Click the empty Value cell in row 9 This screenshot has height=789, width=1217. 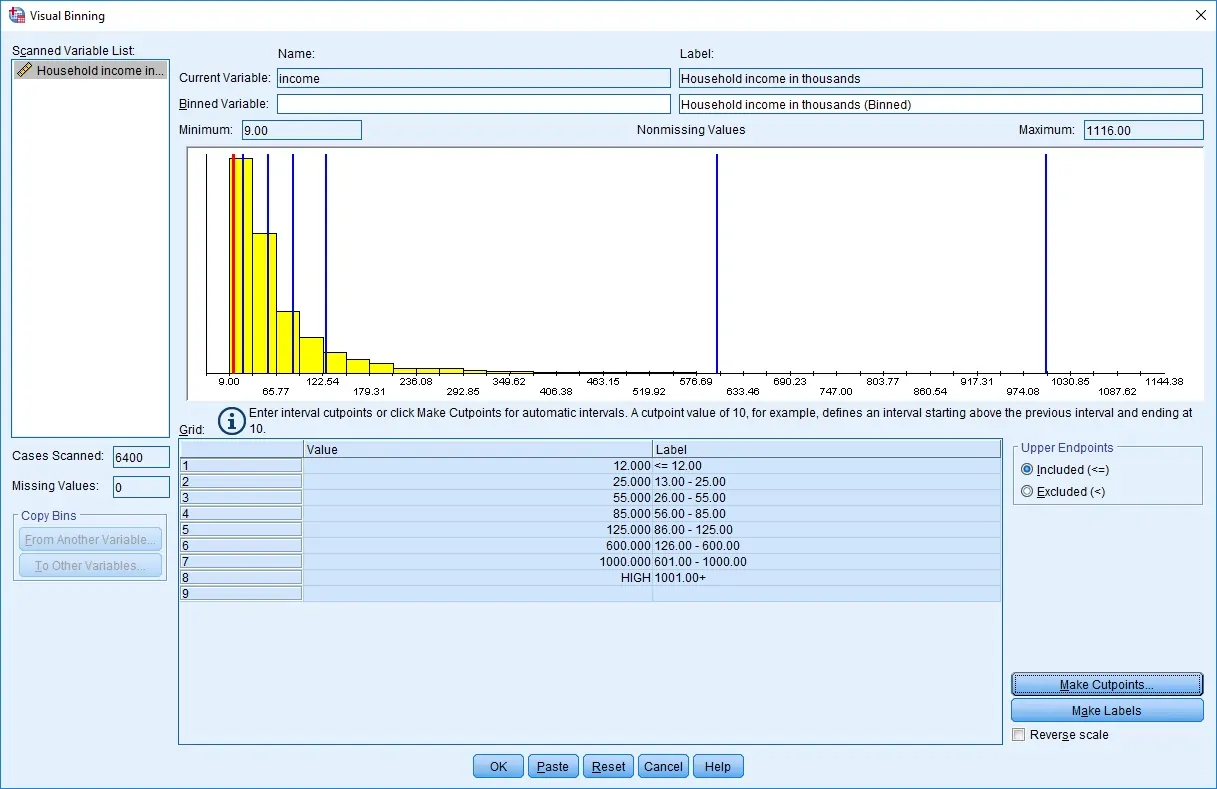(477, 594)
